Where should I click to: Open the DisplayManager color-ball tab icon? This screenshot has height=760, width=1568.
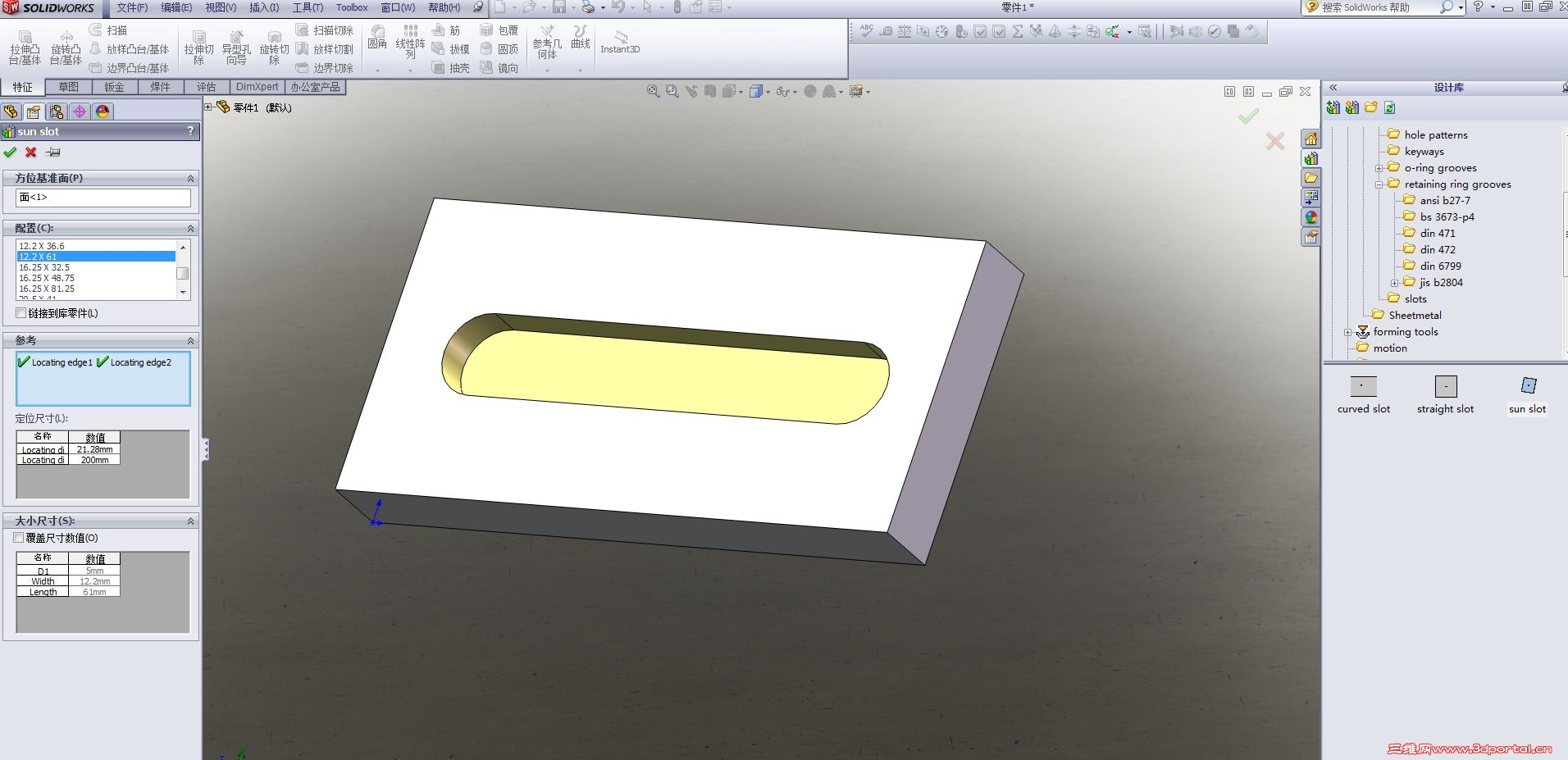(x=103, y=111)
